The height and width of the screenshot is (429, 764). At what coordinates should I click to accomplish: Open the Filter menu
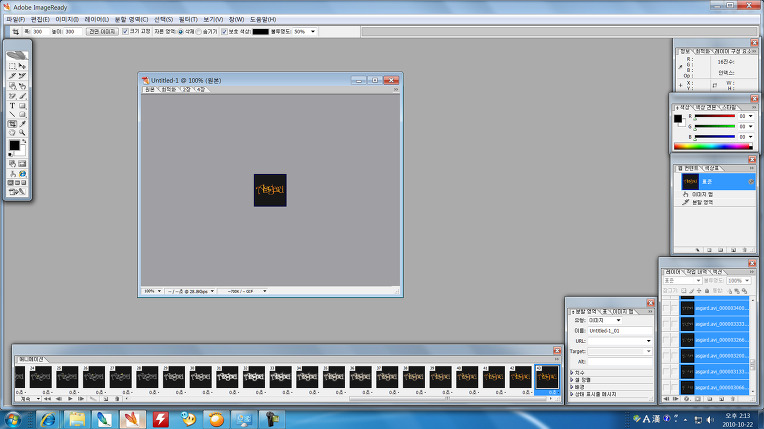coord(188,20)
